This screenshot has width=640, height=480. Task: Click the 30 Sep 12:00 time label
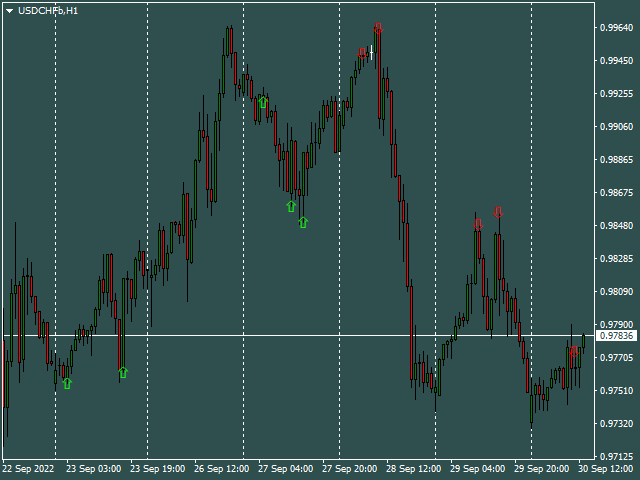(606, 469)
